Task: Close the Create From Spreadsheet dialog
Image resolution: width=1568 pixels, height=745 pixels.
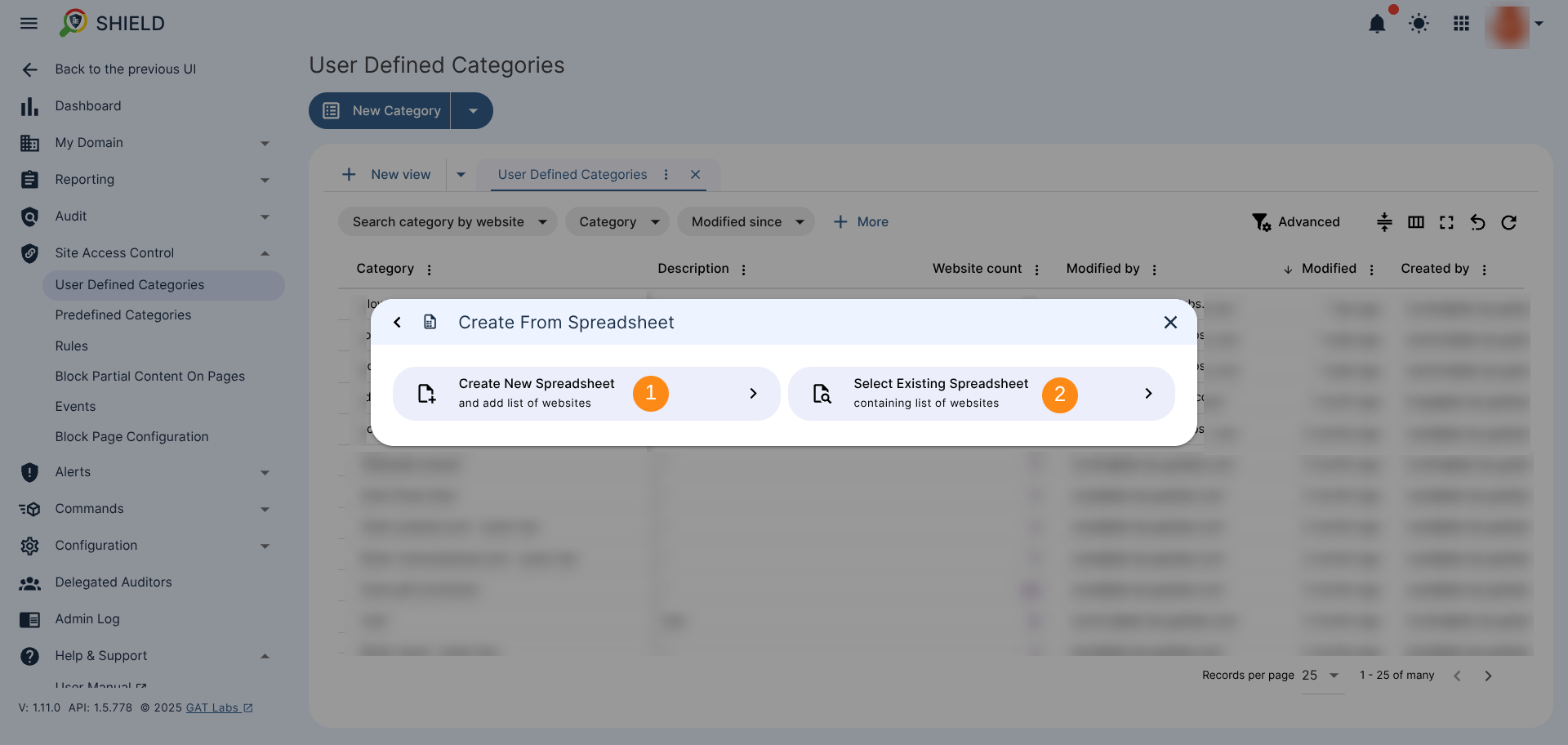Action: pyautogui.click(x=1170, y=323)
